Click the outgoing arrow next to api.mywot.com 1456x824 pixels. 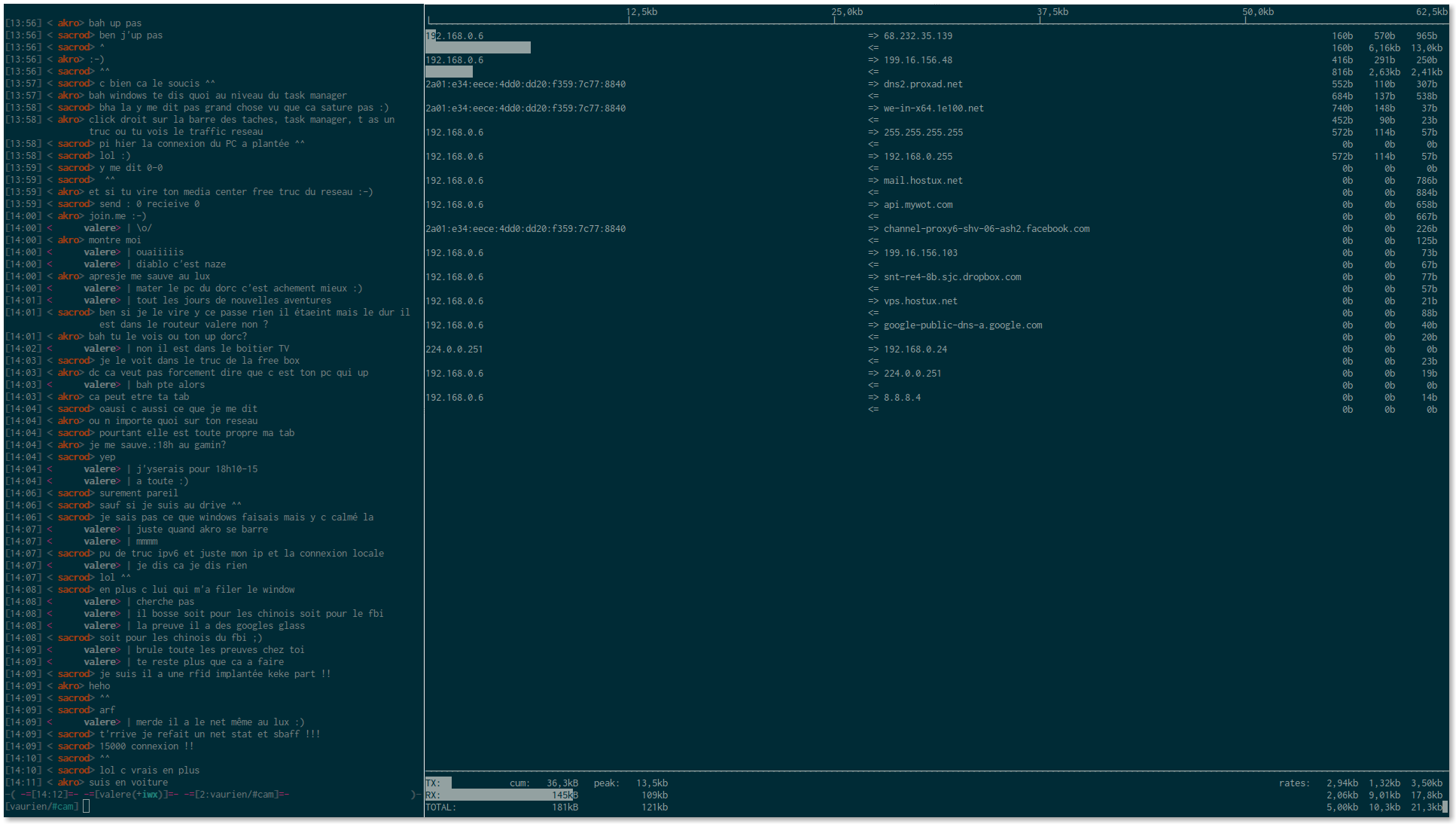pyautogui.click(x=873, y=204)
